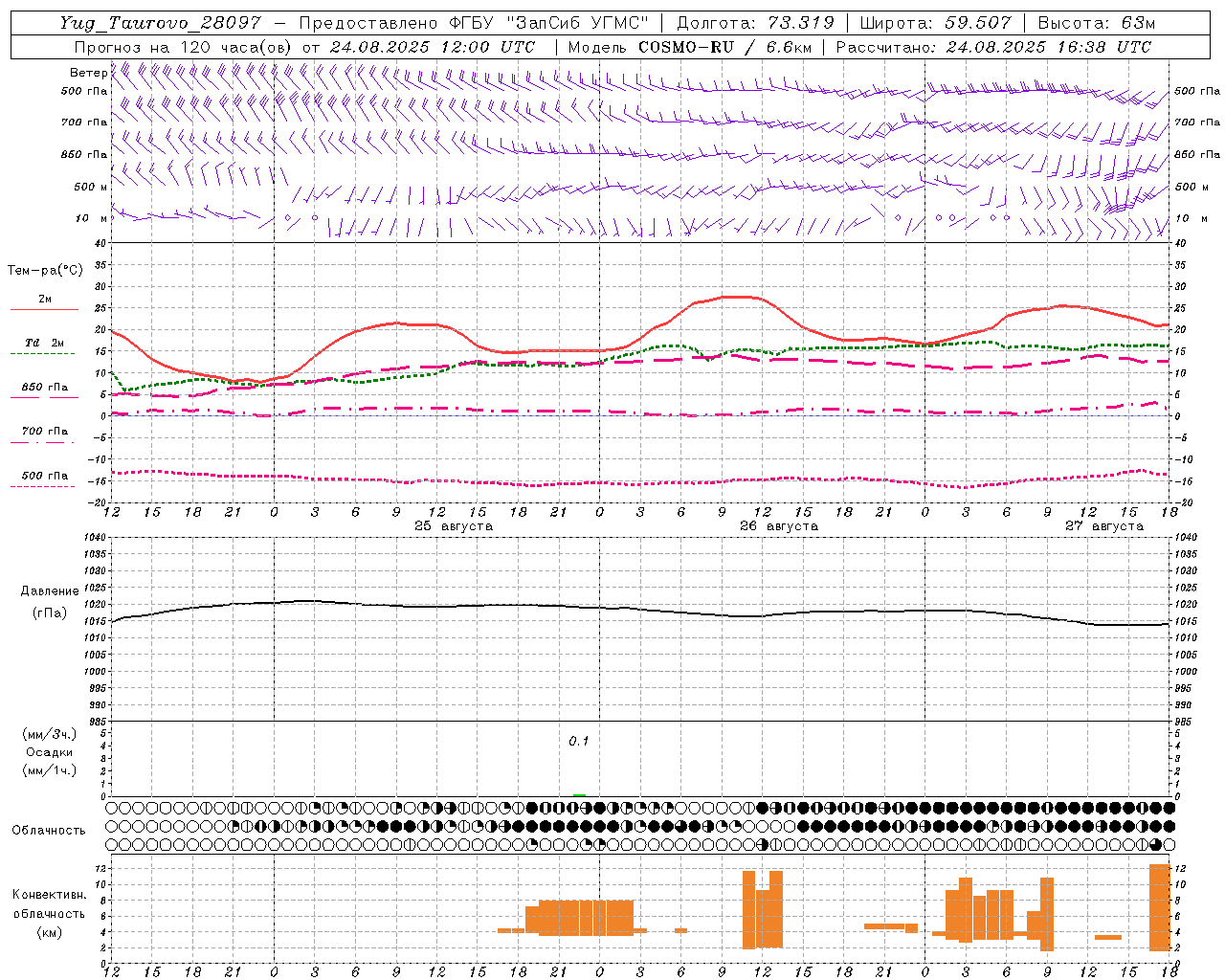The image size is (1225, 980).
Task: Click the '10 м' wind level label at left
Action: tap(93, 219)
